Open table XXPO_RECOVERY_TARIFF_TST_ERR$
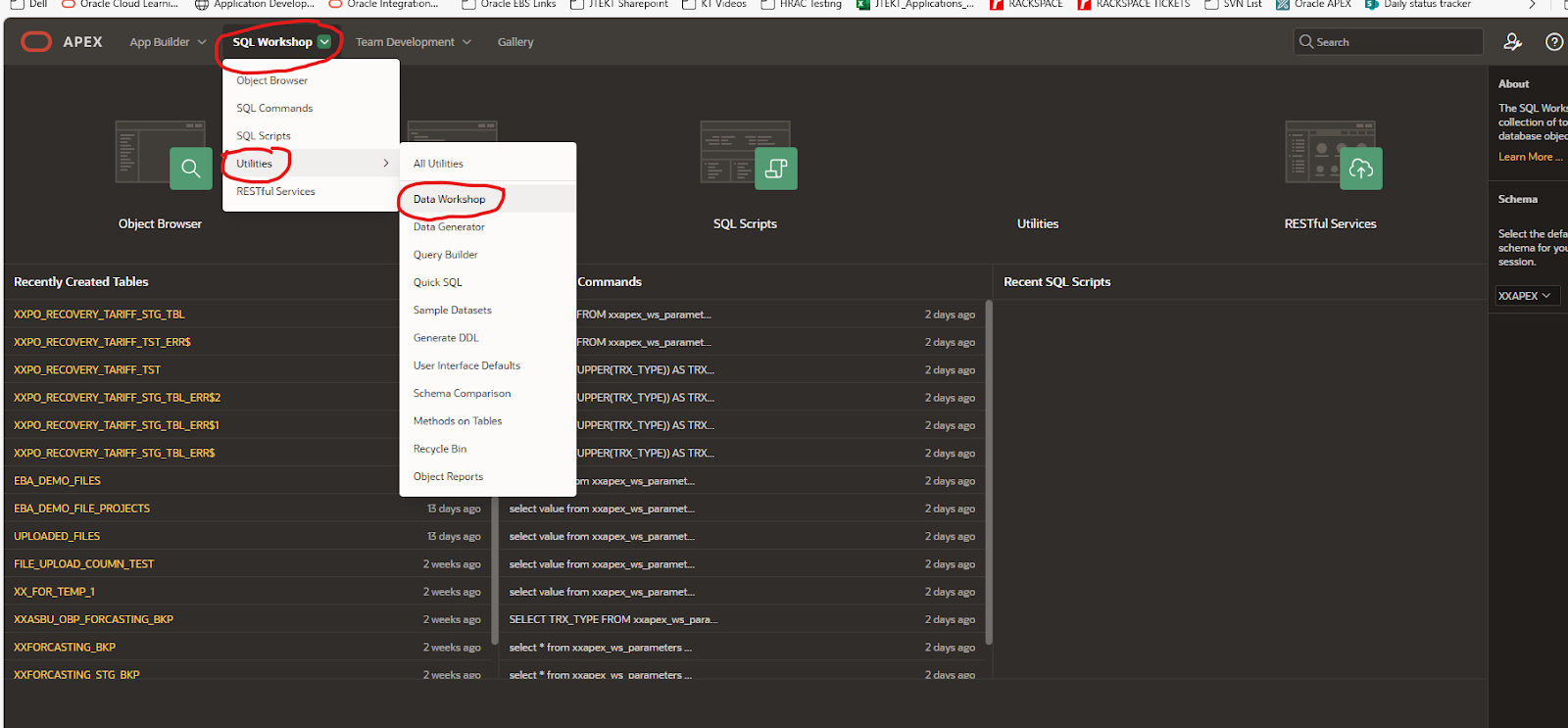 point(102,342)
